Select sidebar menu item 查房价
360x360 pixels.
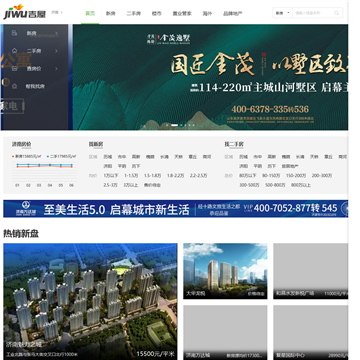pos(34,69)
